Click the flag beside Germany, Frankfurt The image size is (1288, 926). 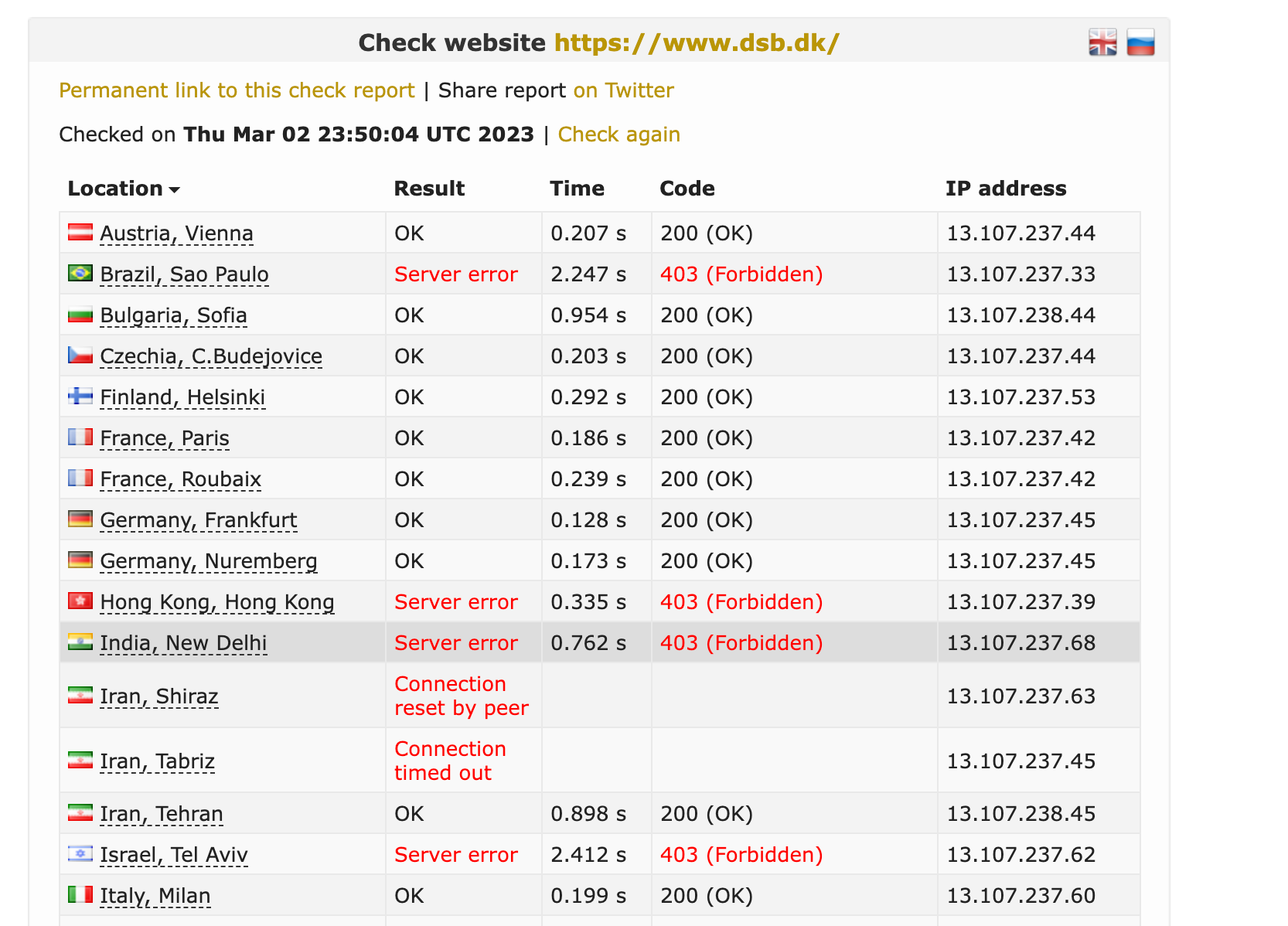coord(80,519)
